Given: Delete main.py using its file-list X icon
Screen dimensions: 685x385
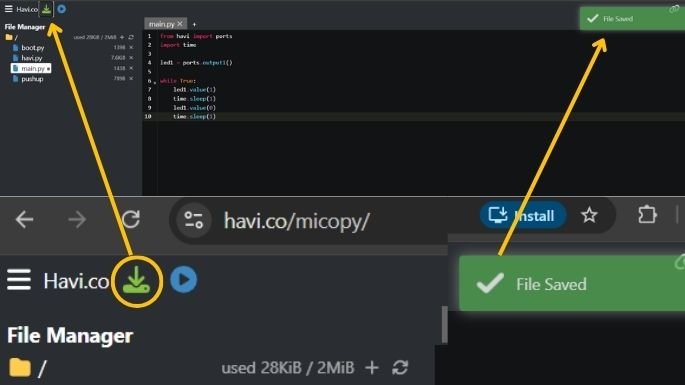Looking at the screenshot, I should coord(131,68).
